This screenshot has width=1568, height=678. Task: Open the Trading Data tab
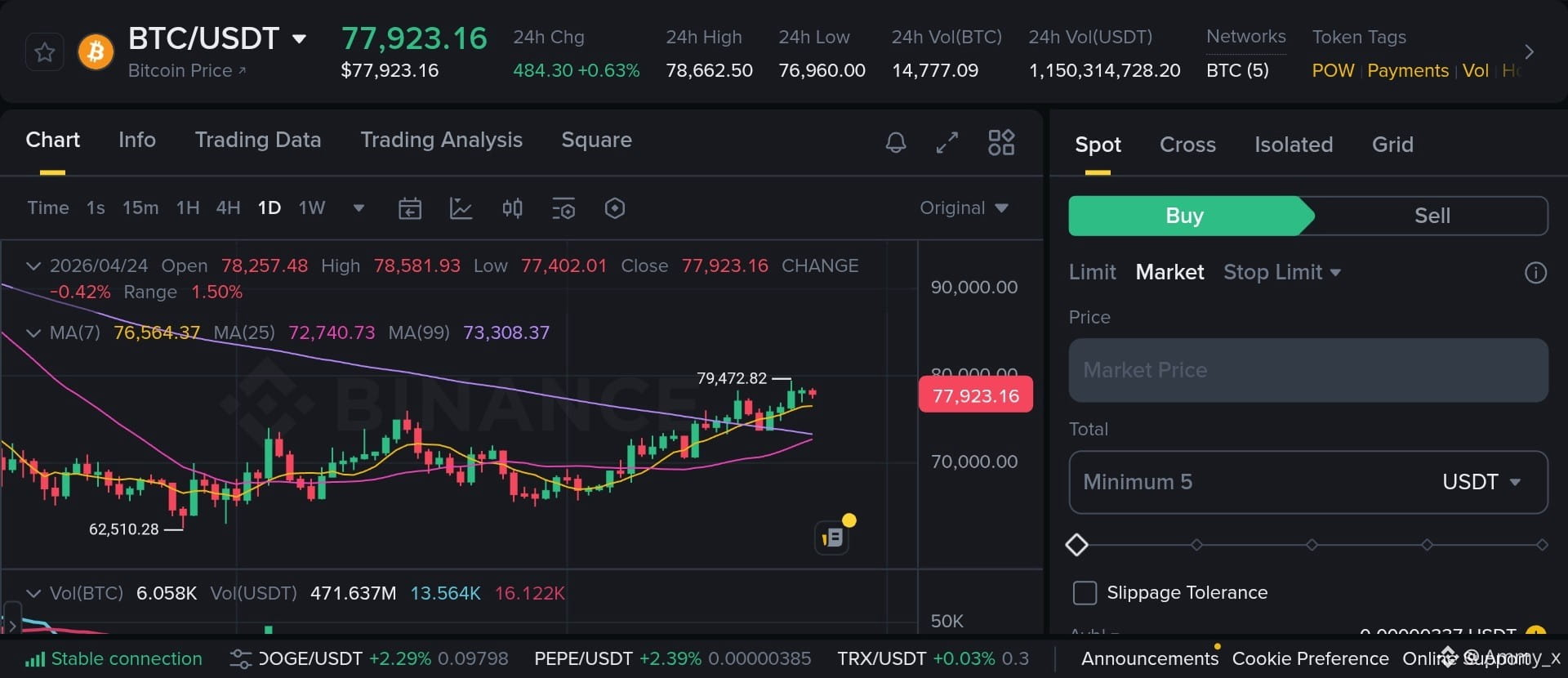pos(258,141)
